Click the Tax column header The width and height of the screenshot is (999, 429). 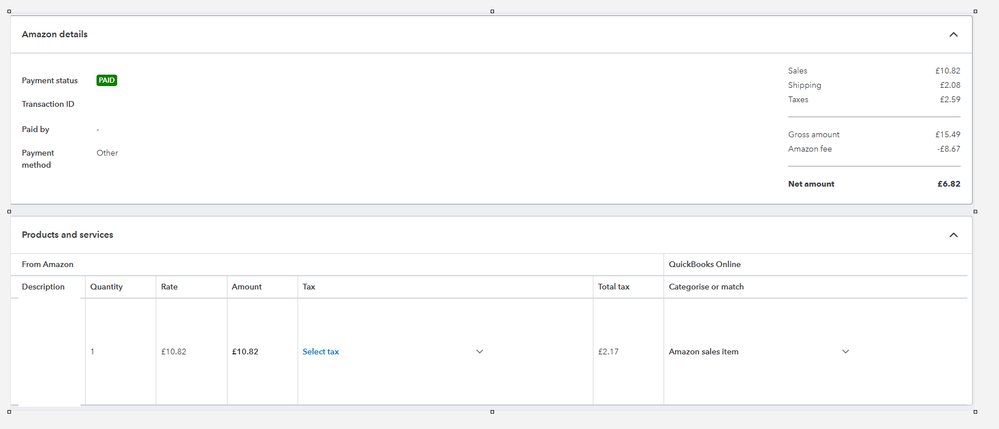pos(309,287)
